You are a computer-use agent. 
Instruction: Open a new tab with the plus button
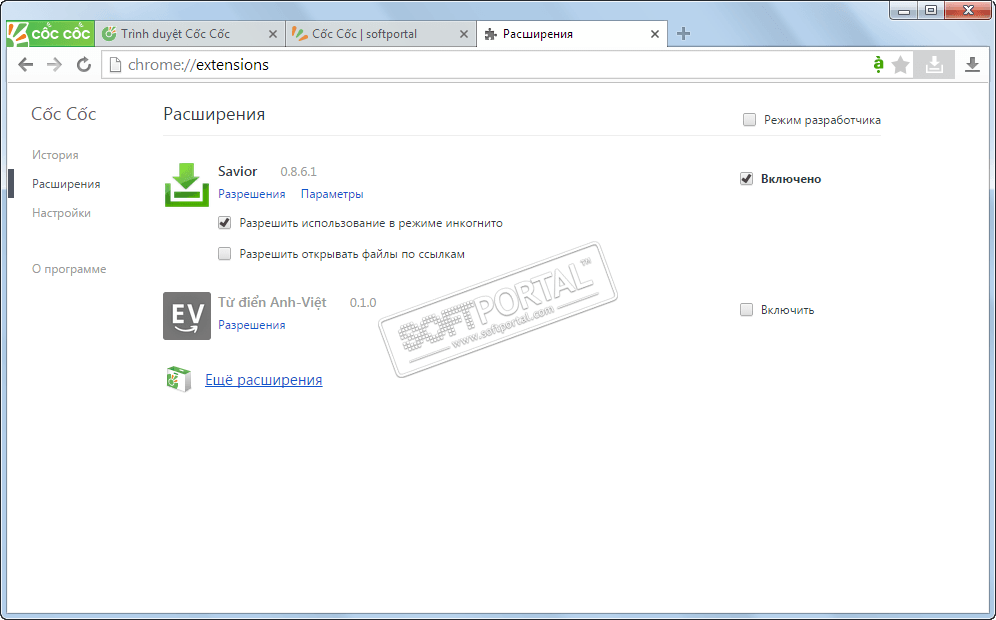click(683, 34)
